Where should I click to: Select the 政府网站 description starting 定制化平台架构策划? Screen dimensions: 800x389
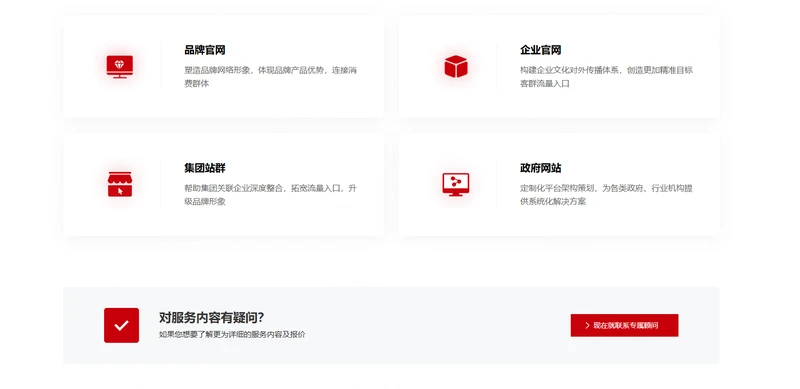(x=607, y=194)
